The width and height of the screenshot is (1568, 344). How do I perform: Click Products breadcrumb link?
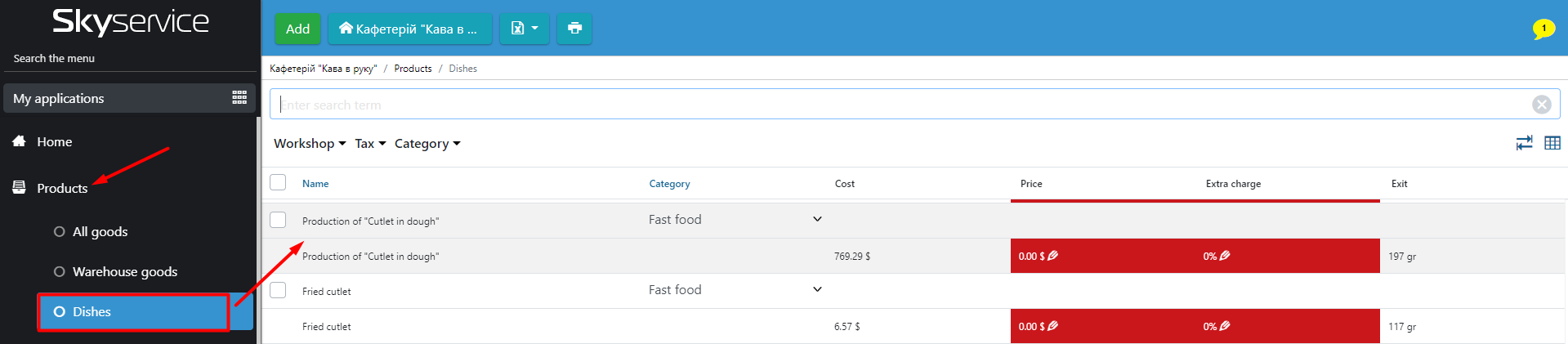(x=413, y=69)
